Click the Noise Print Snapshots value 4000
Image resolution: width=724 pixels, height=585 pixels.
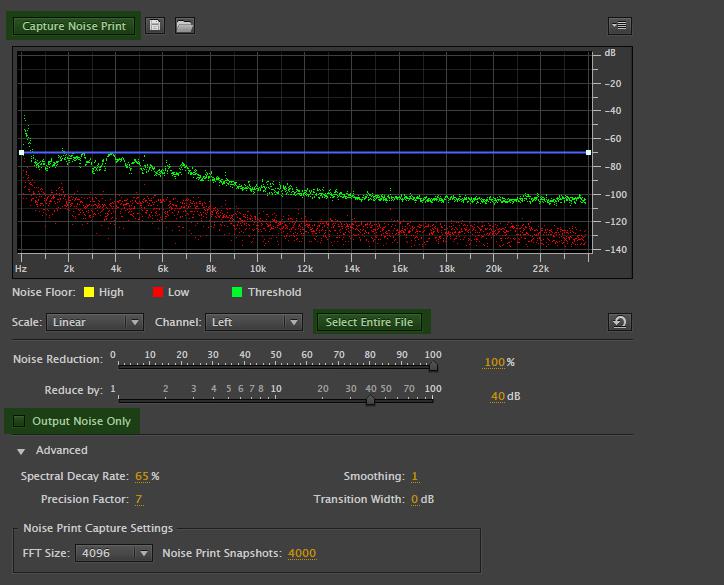click(302, 553)
